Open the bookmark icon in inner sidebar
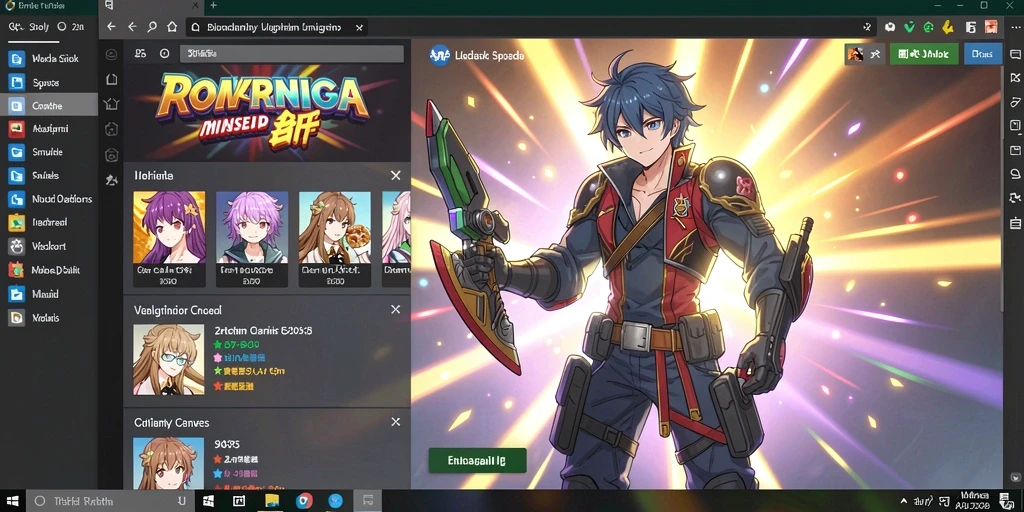The image size is (1024, 512). click(112, 79)
